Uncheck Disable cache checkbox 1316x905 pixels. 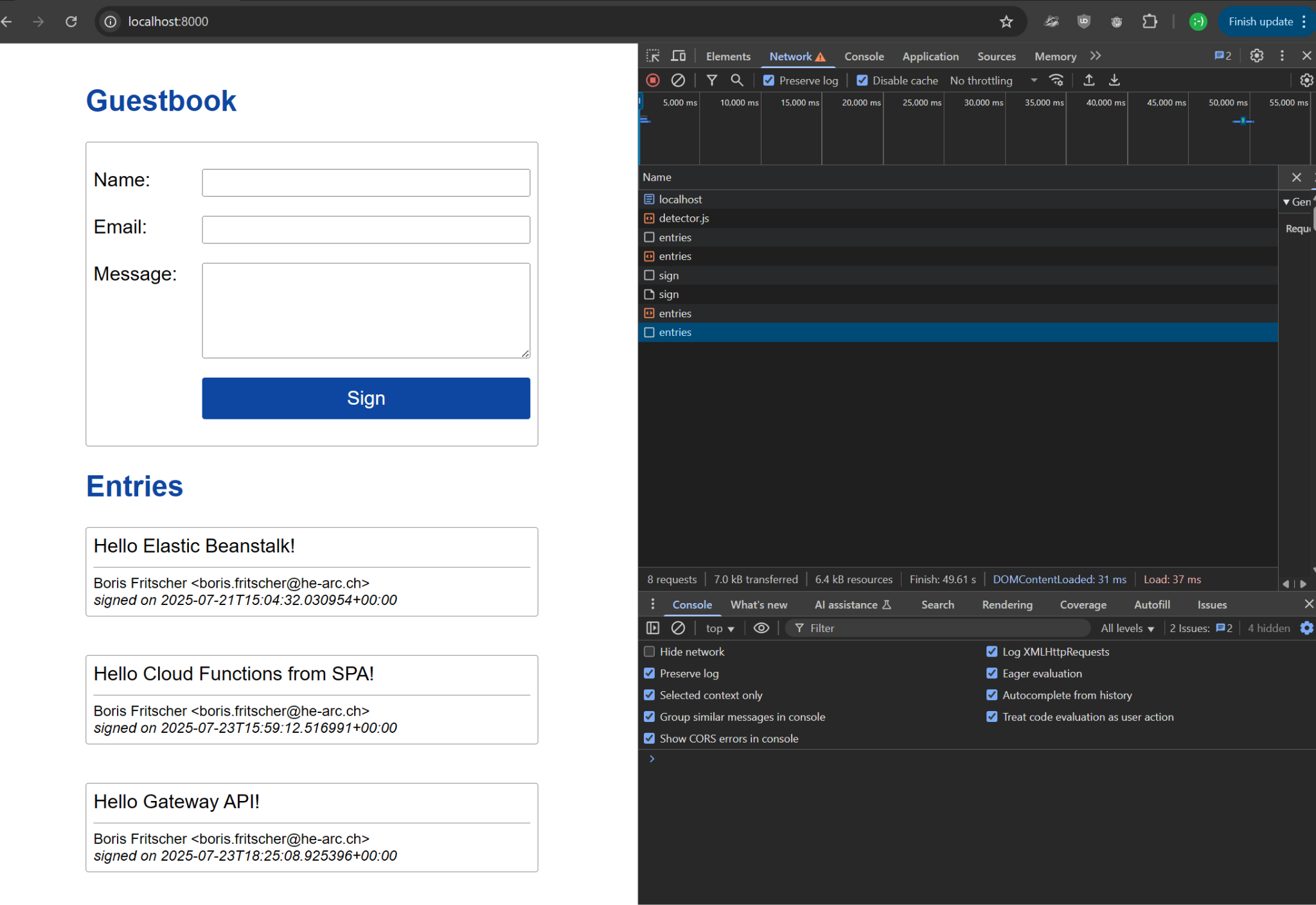pos(862,80)
